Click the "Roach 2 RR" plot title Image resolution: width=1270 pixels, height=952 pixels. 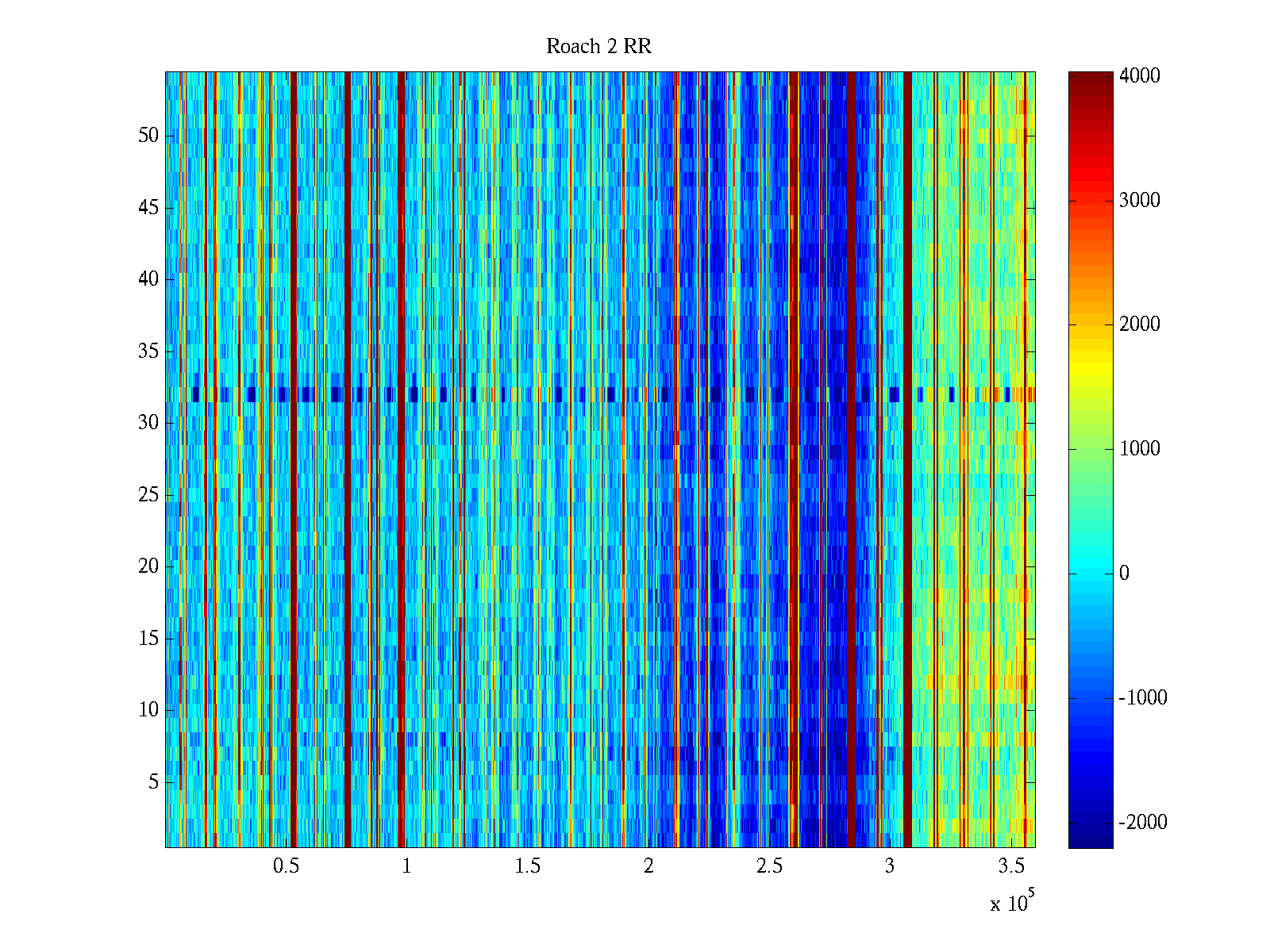(x=598, y=47)
